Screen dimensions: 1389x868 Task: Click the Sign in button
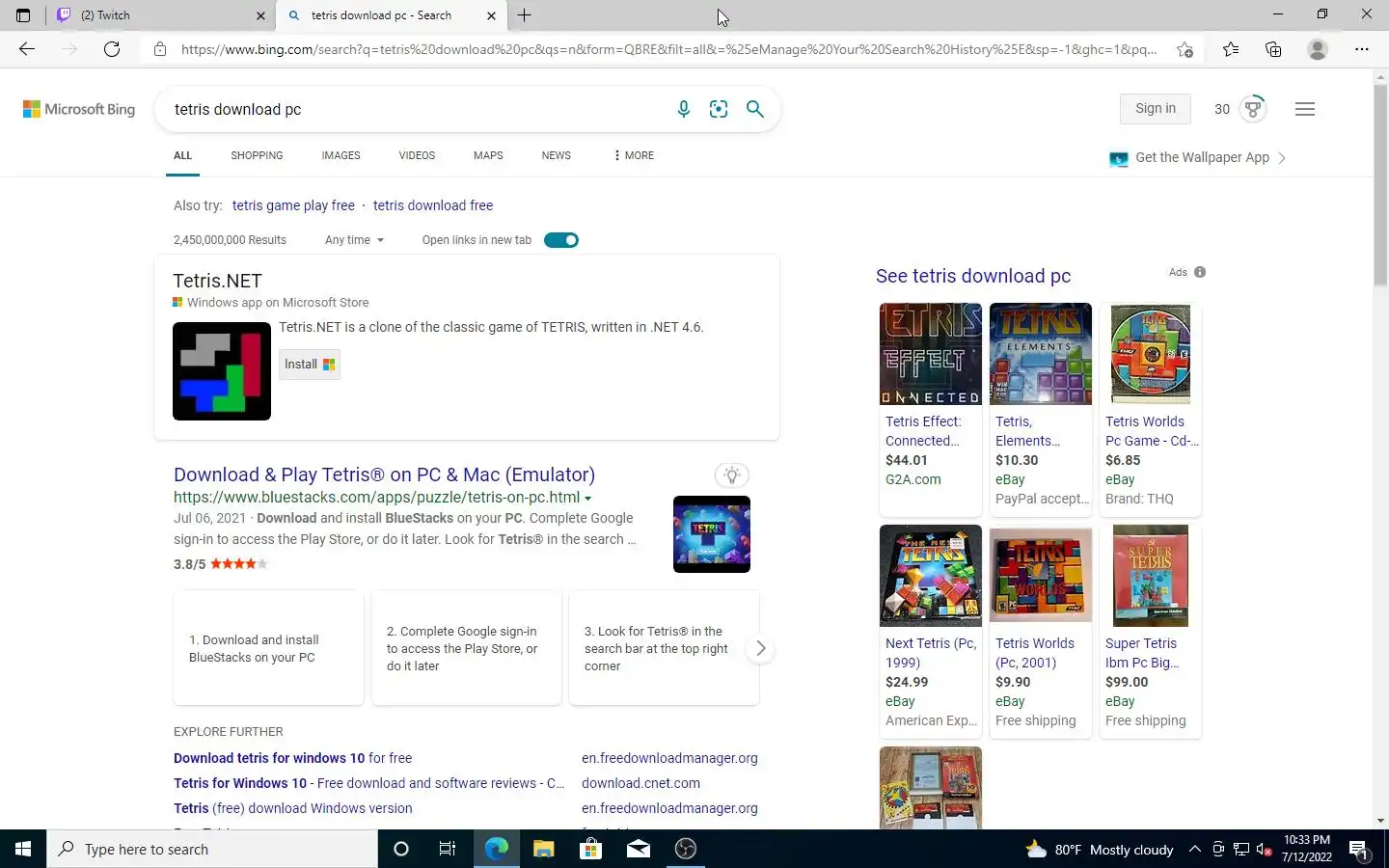point(1156,109)
